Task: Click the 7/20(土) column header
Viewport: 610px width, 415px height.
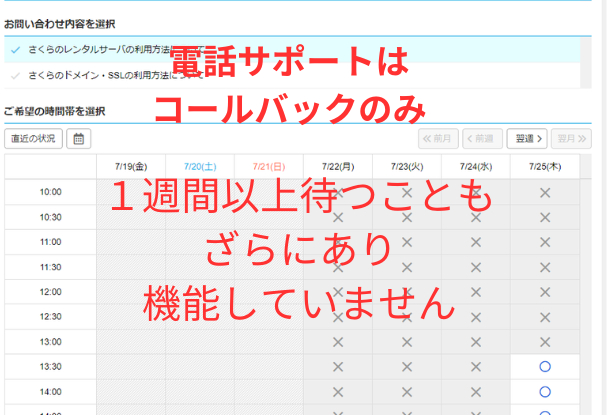Action: point(200,166)
